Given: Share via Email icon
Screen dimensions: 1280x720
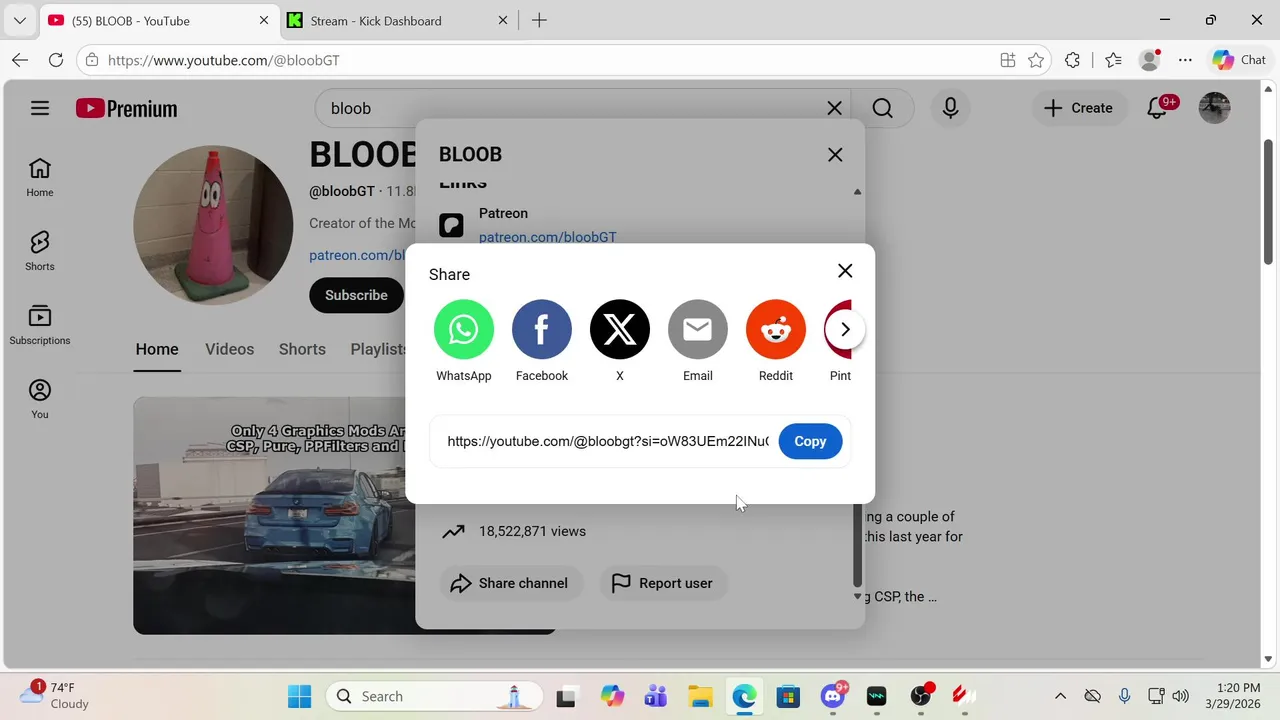Looking at the screenshot, I should [698, 329].
